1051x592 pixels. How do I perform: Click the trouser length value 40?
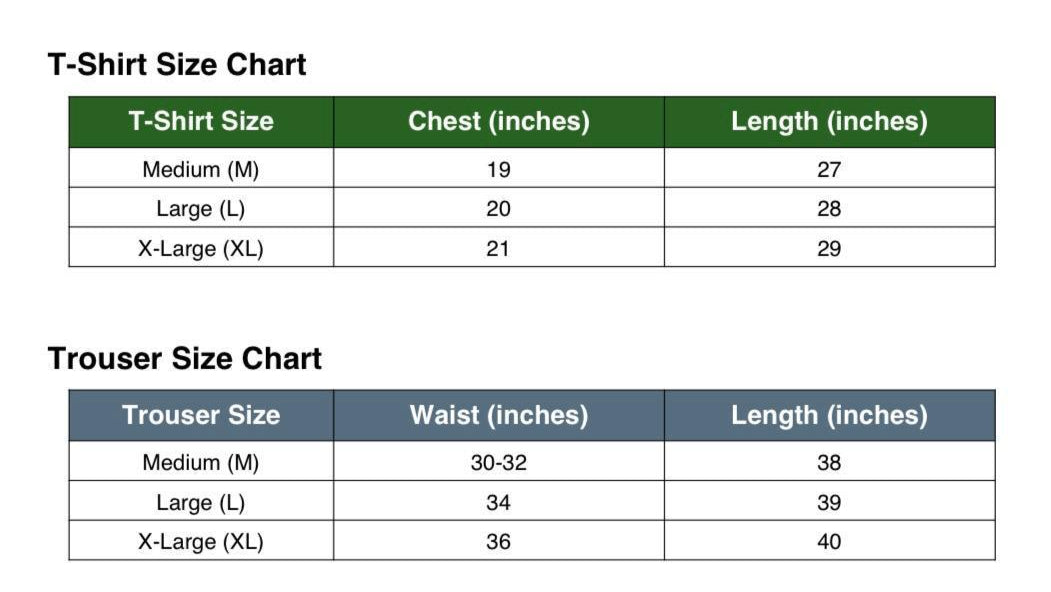click(829, 542)
